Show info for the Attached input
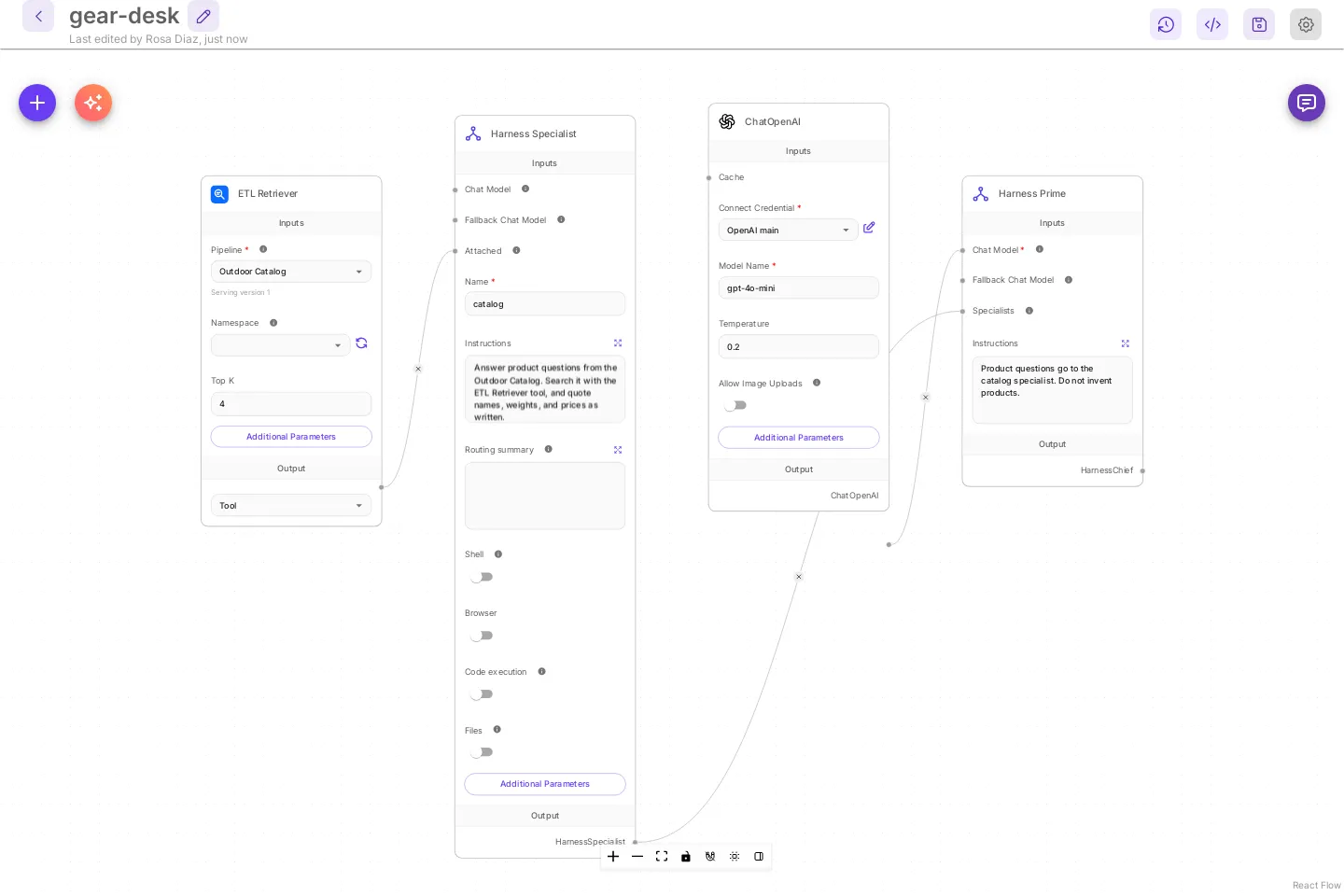1344x896 pixels. point(516,250)
